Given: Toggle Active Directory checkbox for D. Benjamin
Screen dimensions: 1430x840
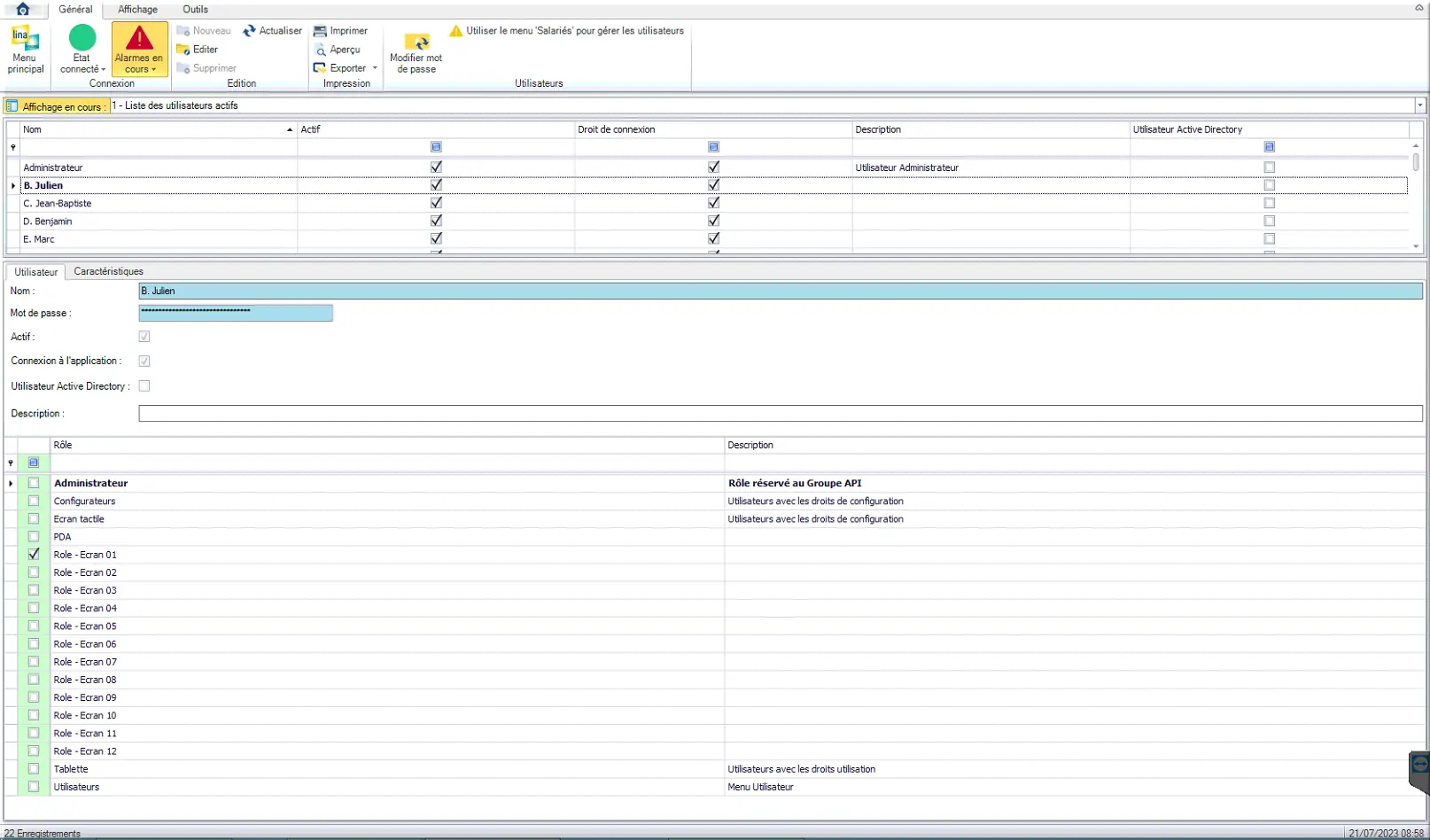Looking at the screenshot, I should pyautogui.click(x=1269, y=221).
